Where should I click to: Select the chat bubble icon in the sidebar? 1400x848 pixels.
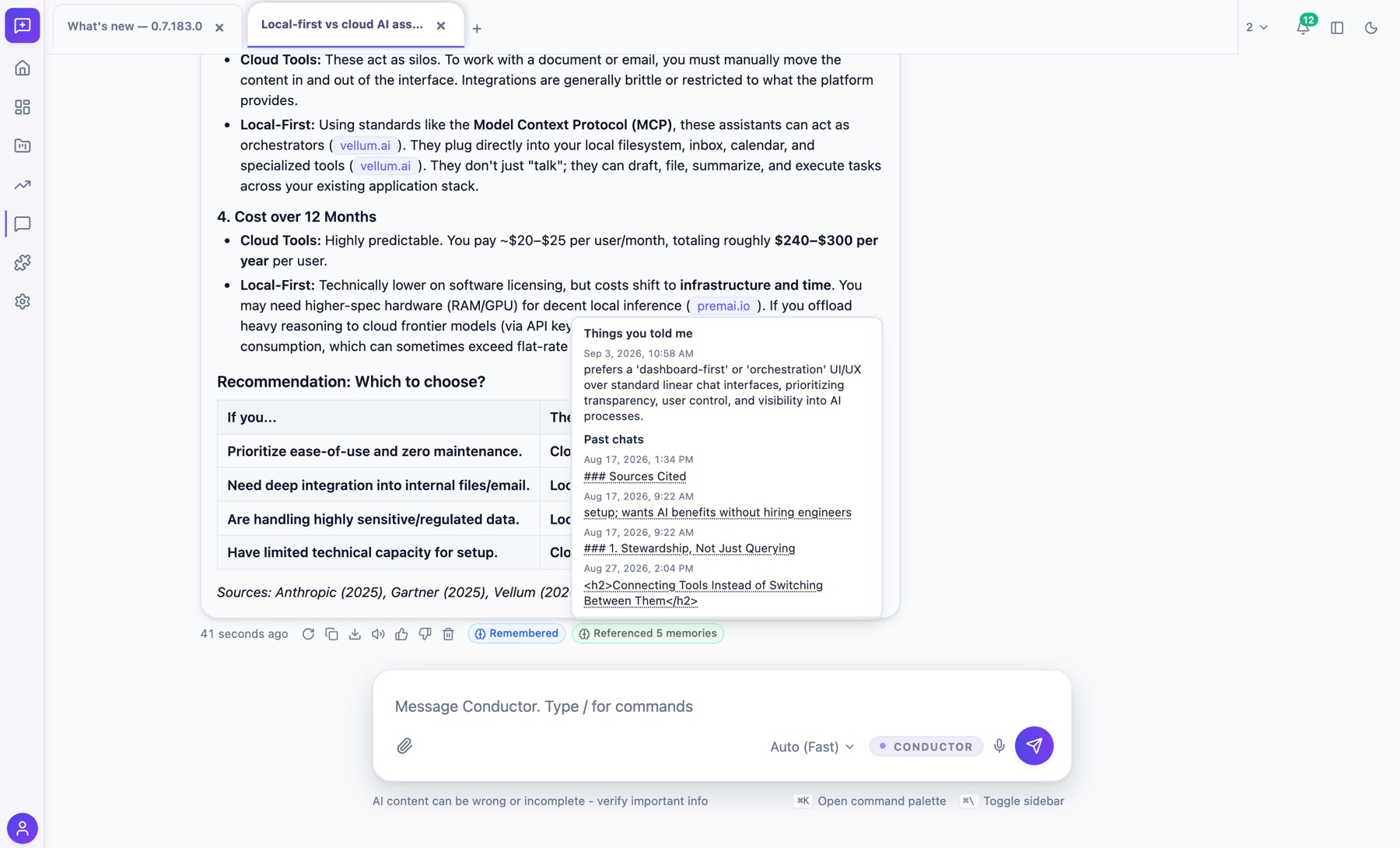(23, 224)
